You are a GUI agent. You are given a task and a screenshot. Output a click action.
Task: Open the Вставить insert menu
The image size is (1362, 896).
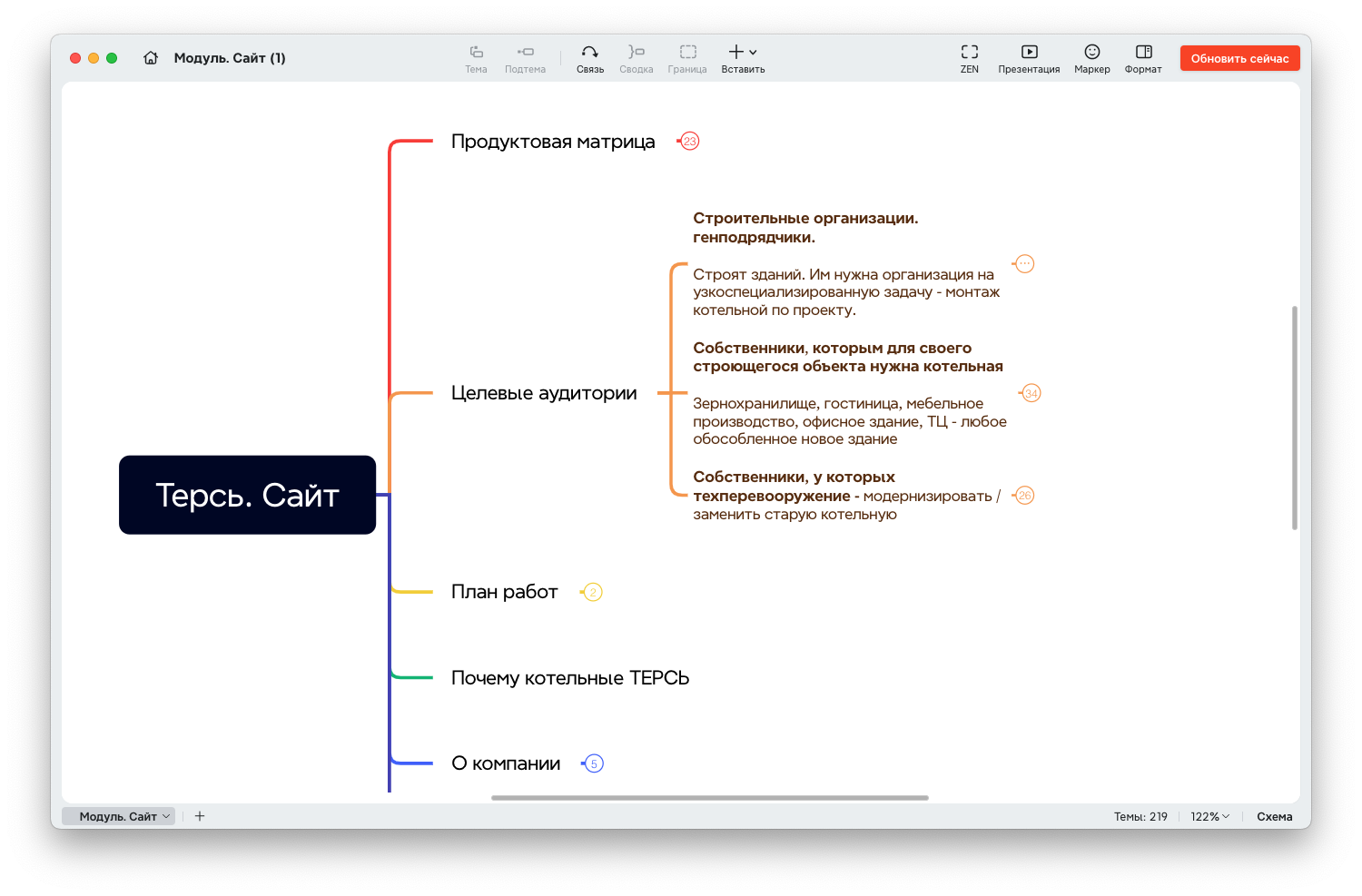click(x=743, y=59)
